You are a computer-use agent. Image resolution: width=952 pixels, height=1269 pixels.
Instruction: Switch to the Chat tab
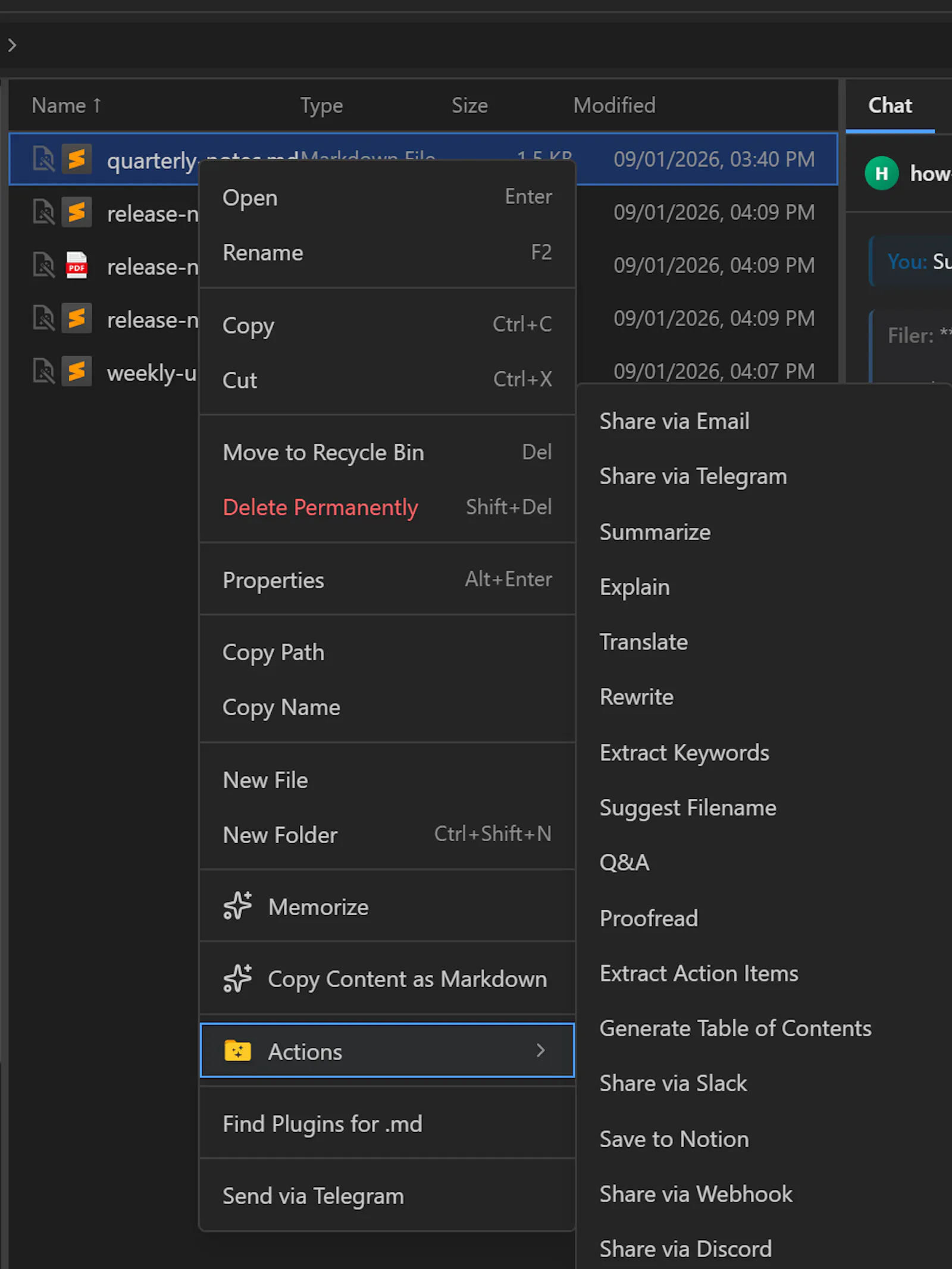890,105
